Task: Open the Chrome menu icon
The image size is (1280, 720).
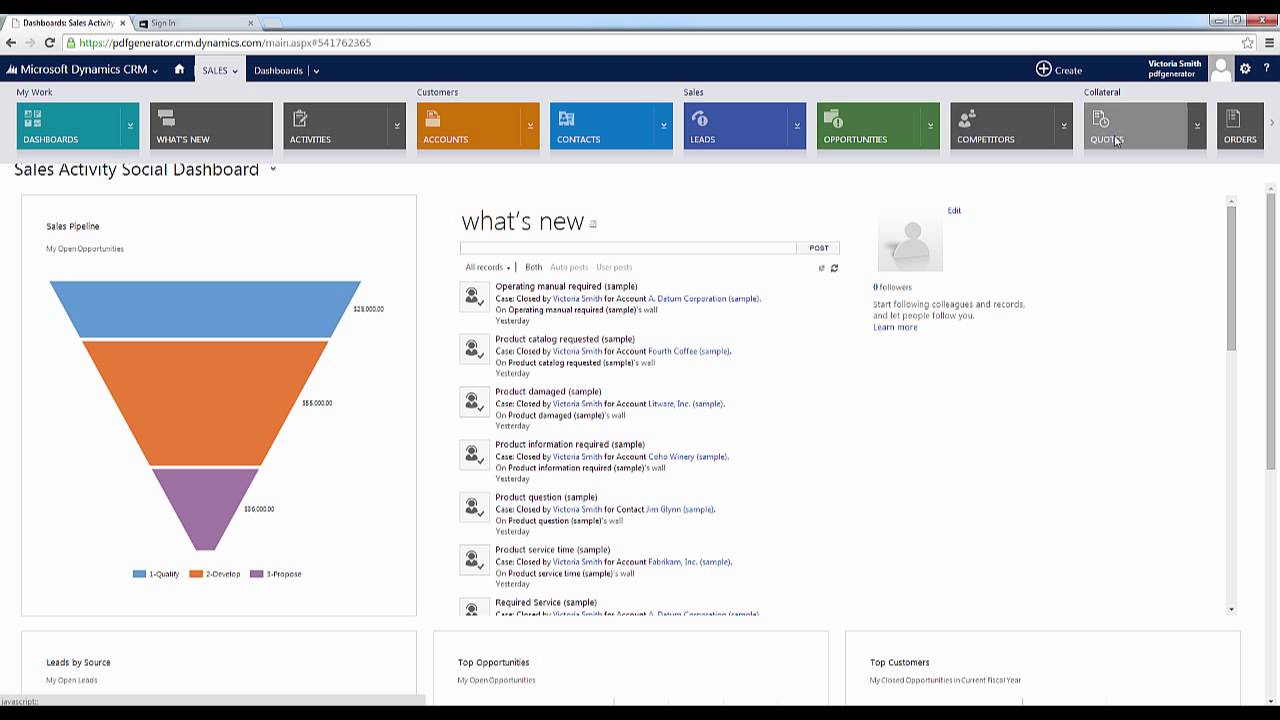Action: (1270, 43)
